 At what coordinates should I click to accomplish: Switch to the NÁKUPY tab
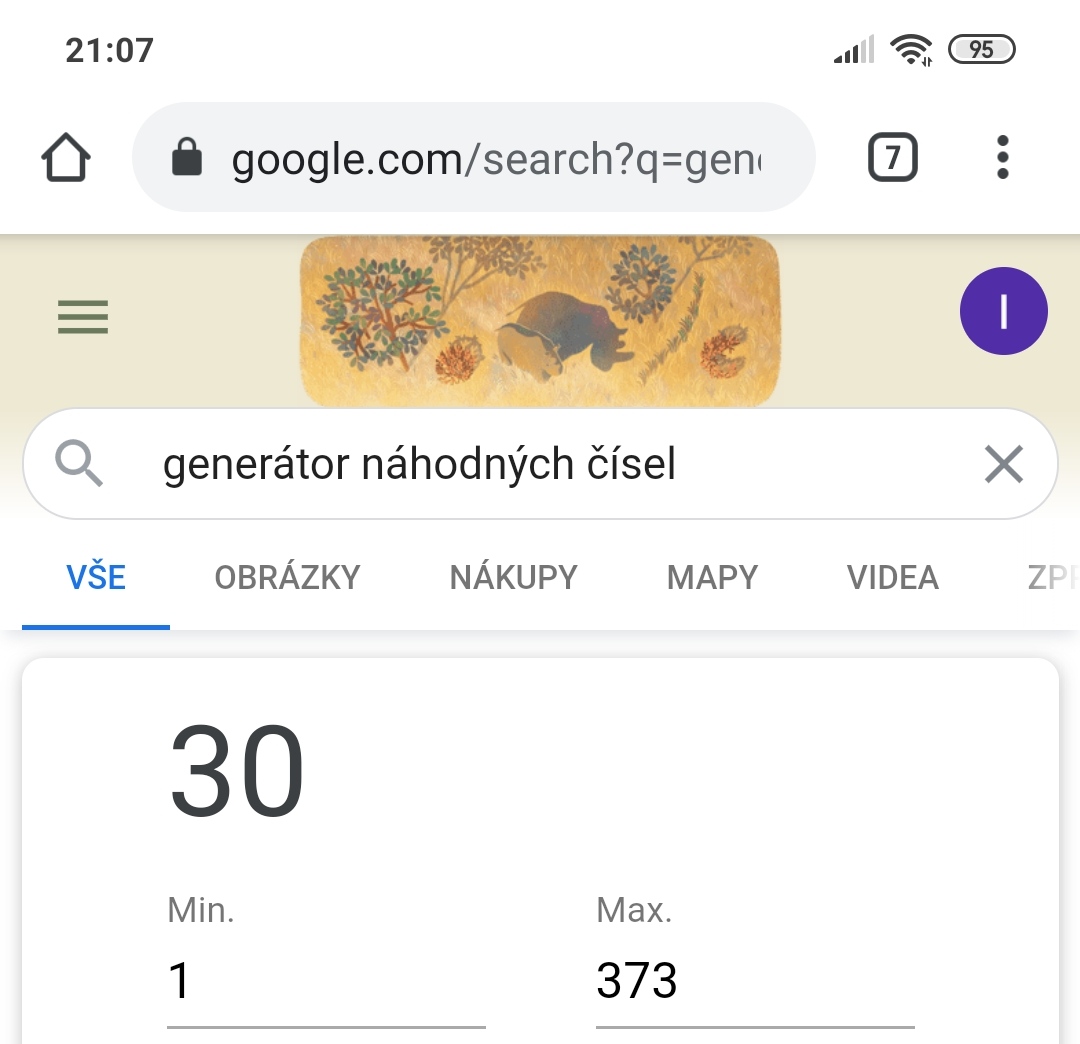click(x=513, y=578)
